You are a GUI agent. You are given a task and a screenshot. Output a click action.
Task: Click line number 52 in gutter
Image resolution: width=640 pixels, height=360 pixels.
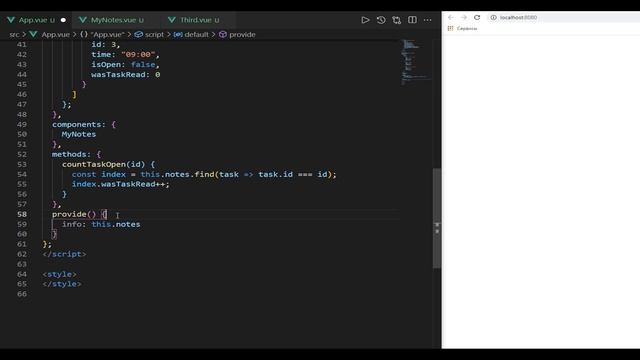point(22,154)
